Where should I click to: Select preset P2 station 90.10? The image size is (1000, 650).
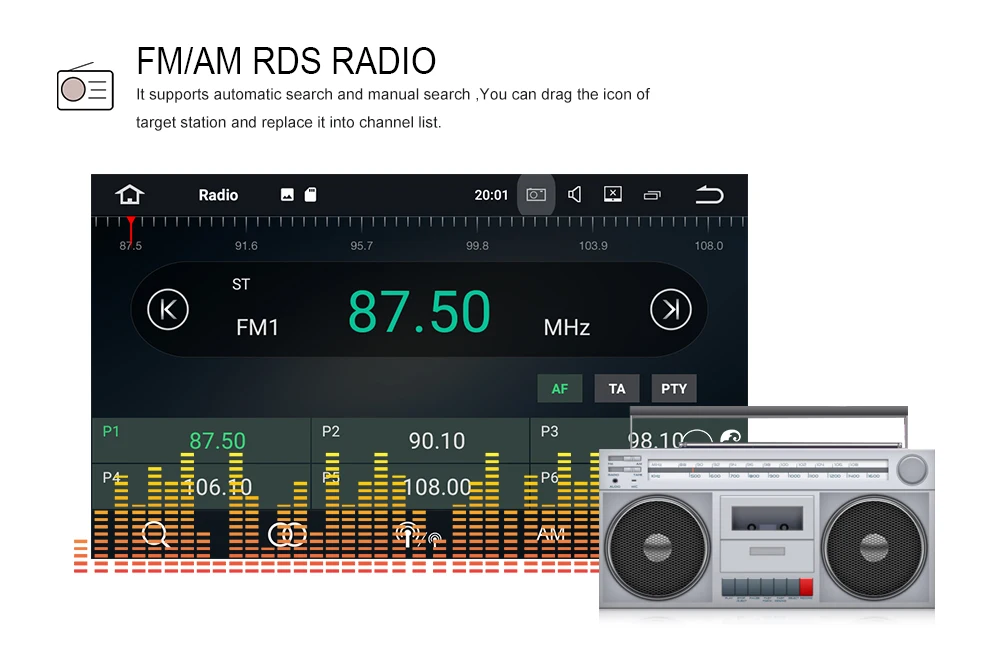click(x=420, y=439)
